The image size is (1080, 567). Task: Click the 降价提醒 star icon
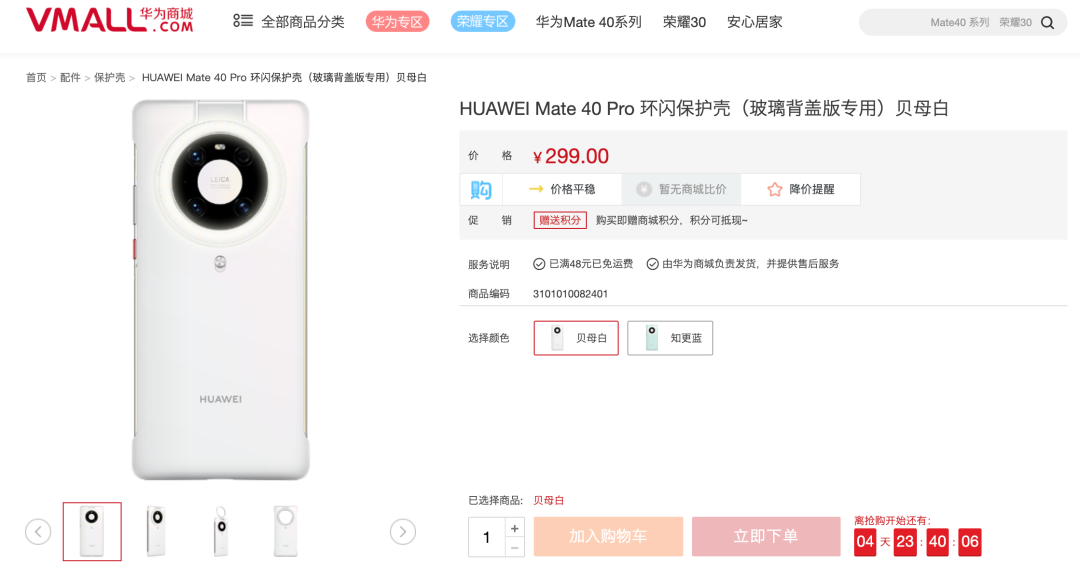coord(775,189)
